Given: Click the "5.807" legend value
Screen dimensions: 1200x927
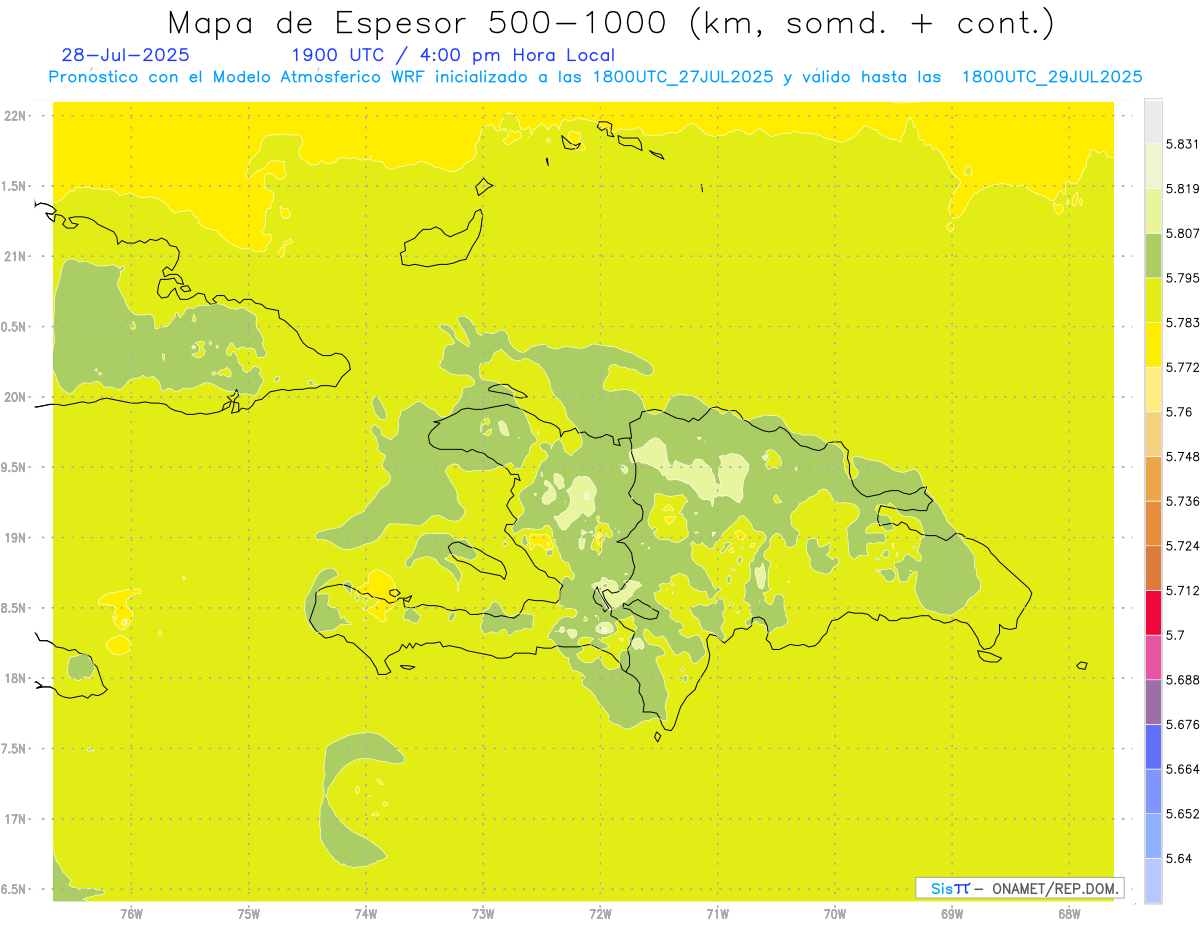Looking at the screenshot, I should (1182, 233).
